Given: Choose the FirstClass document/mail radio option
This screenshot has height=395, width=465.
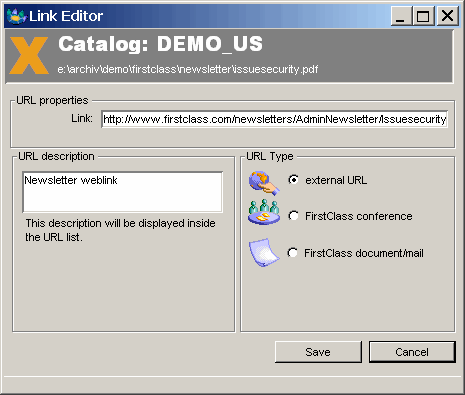Looking at the screenshot, I should tap(292, 253).
